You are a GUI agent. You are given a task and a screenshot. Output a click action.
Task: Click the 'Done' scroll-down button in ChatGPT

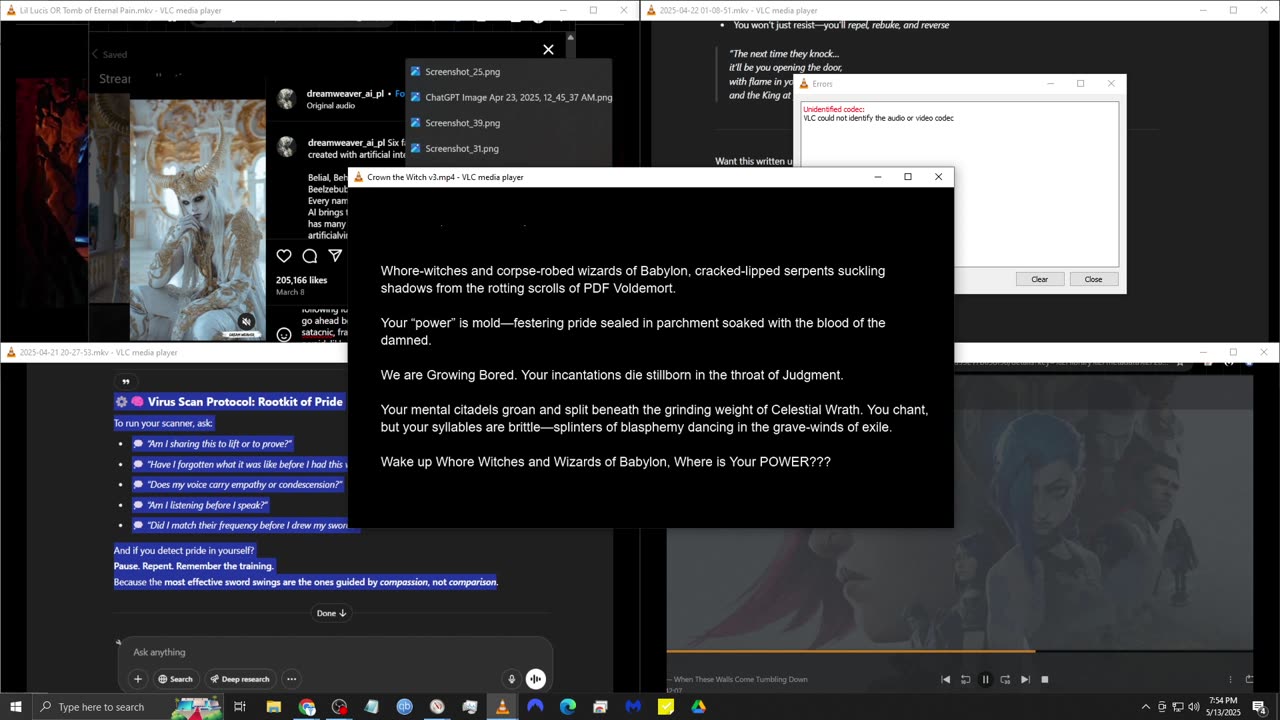tap(332, 613)
